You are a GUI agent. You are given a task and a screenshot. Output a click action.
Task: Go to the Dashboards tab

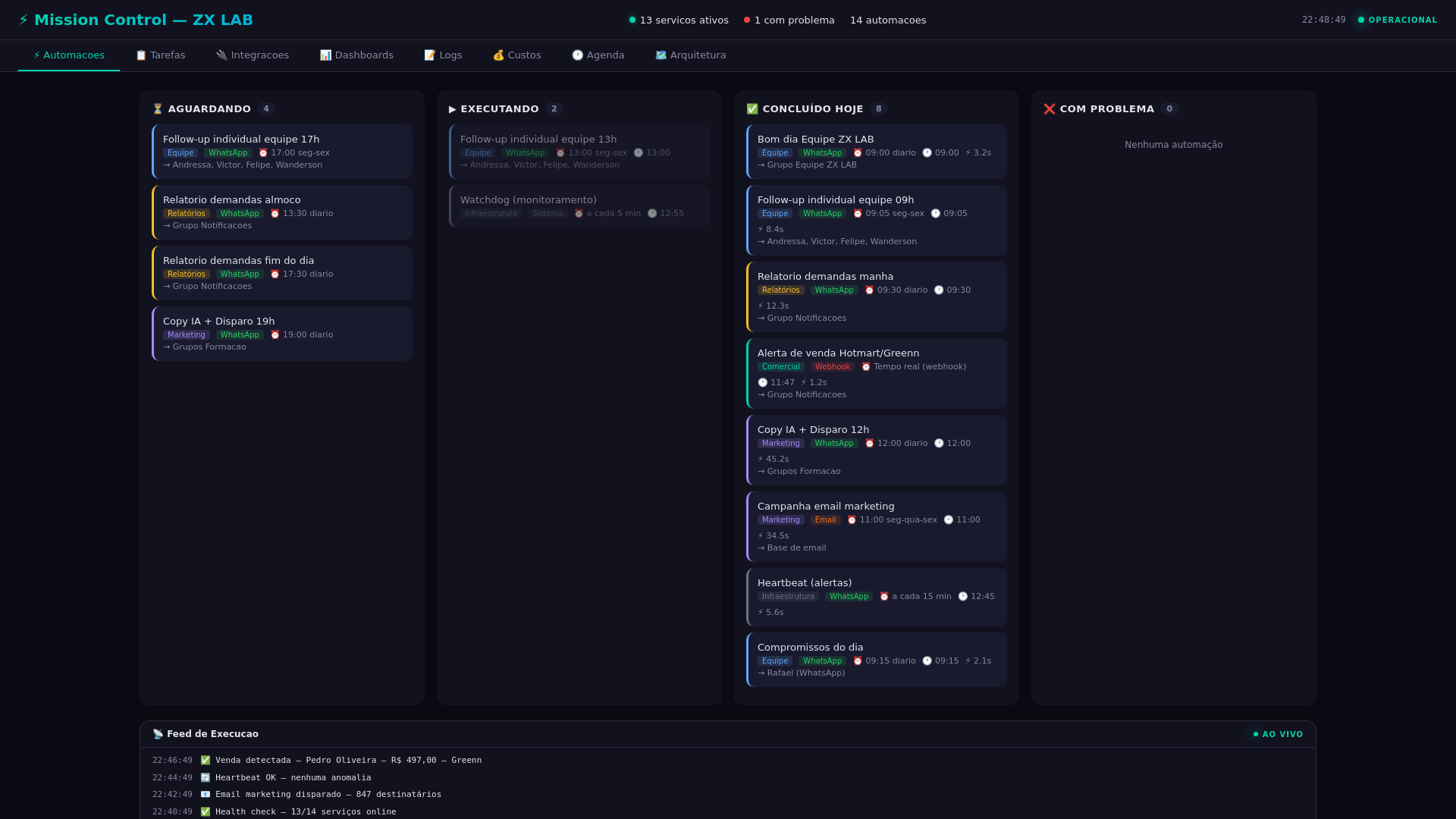click(x=356, y=55)
